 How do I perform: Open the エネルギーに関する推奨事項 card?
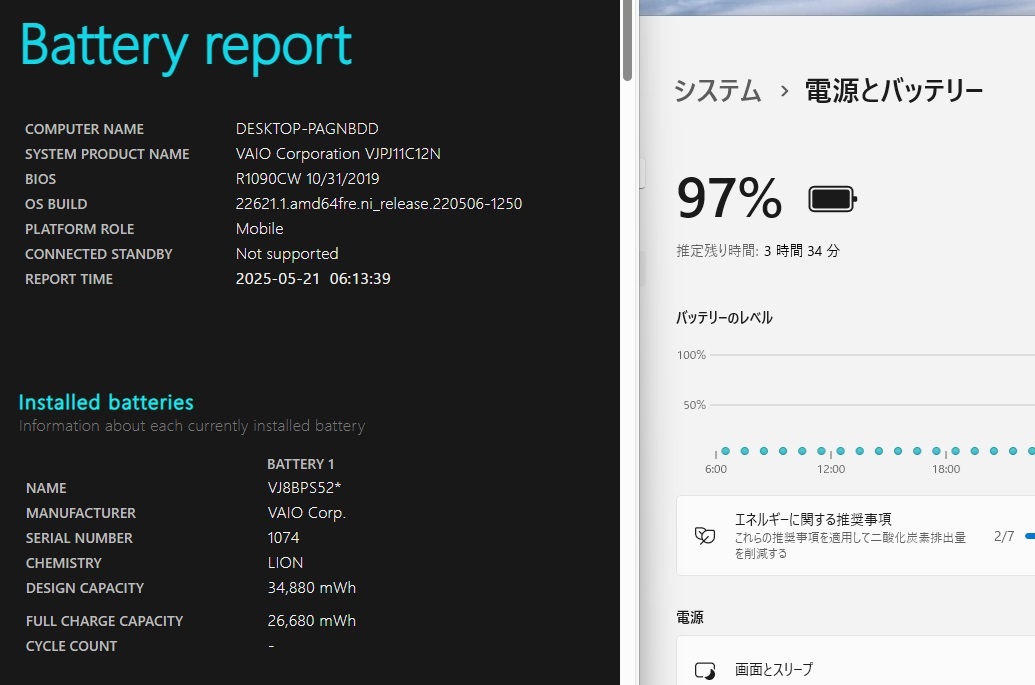[x=855, y=536]
